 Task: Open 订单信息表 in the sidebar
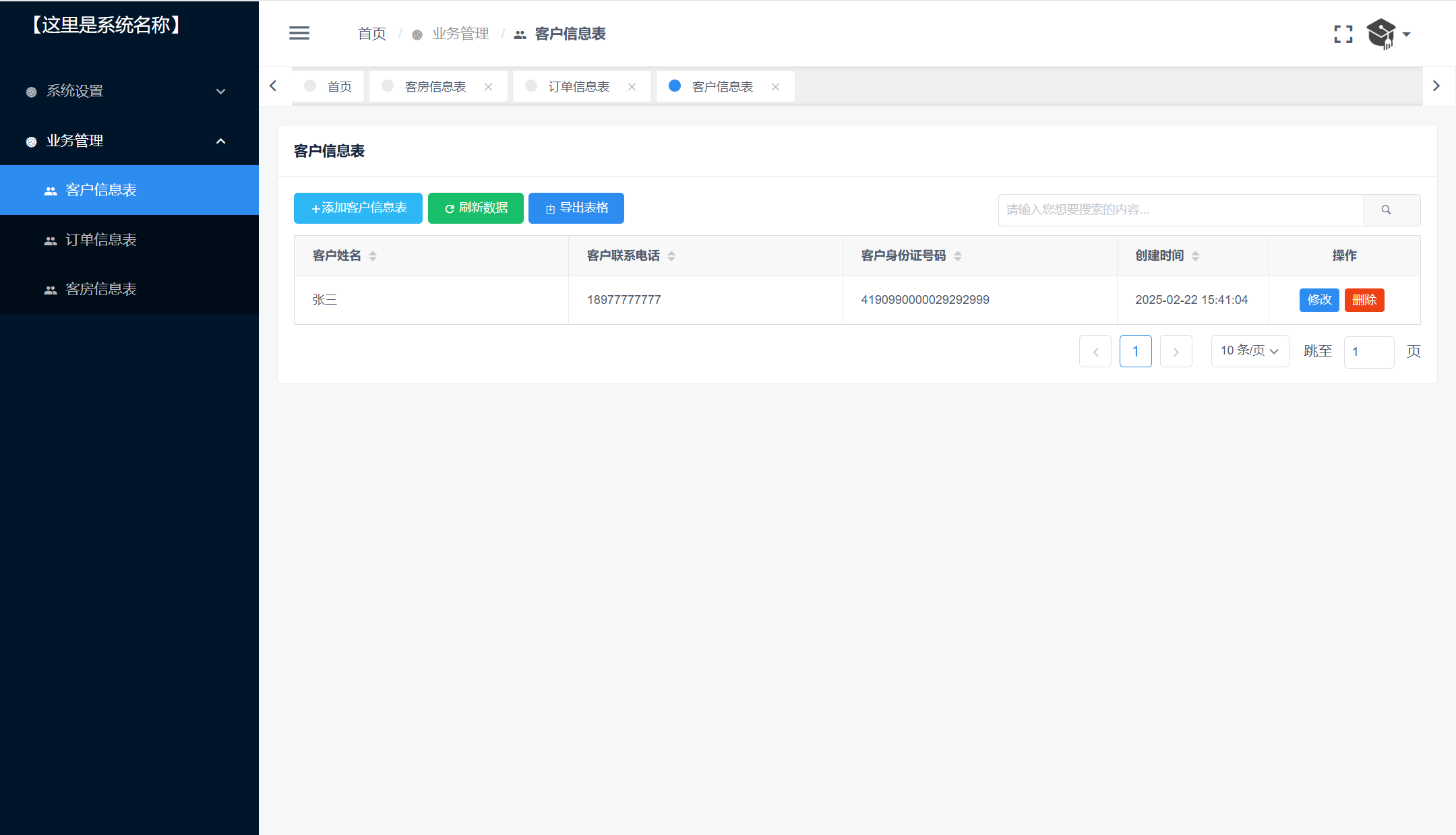point(101,240)
